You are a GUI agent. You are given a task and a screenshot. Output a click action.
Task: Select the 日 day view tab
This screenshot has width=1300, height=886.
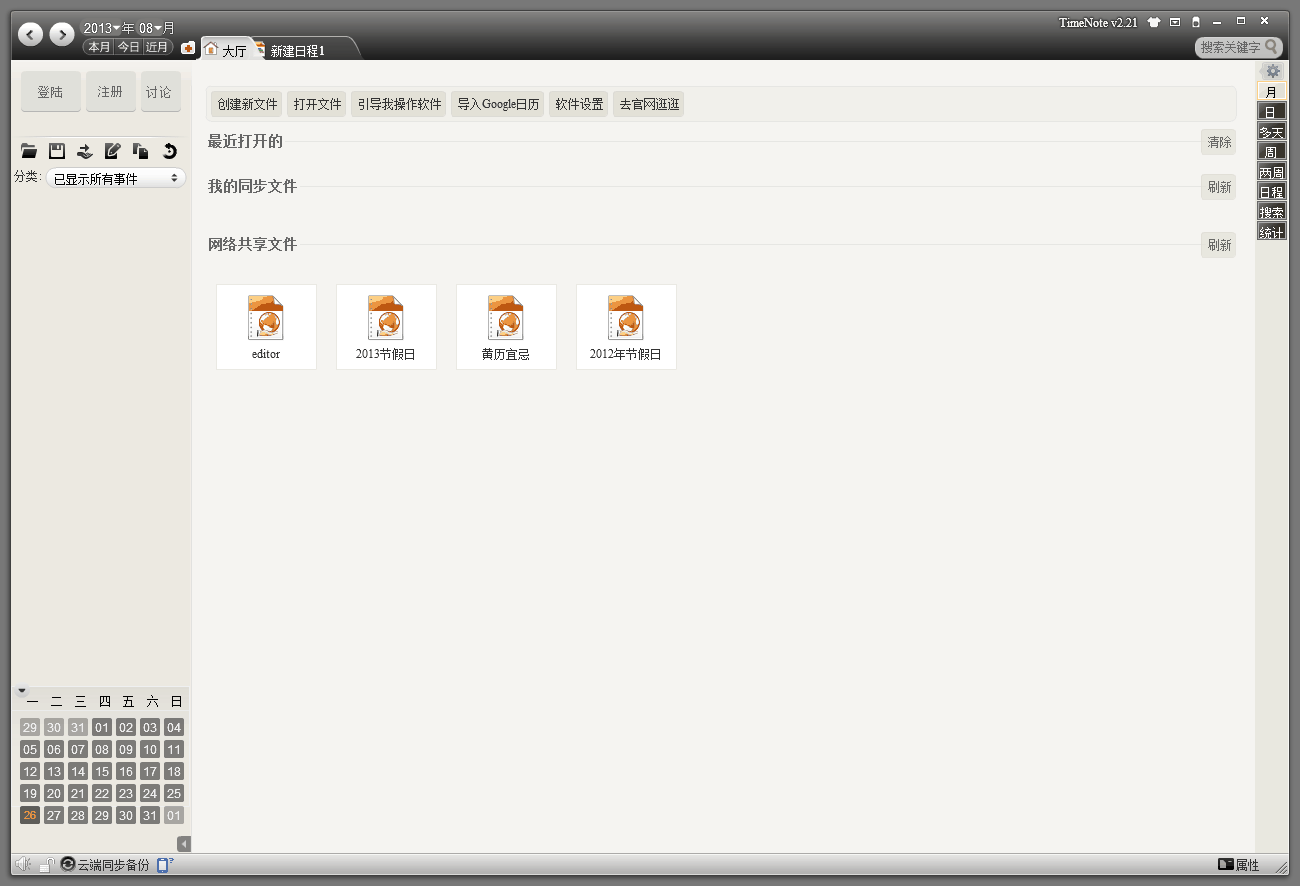click(x=1271, y=111)
